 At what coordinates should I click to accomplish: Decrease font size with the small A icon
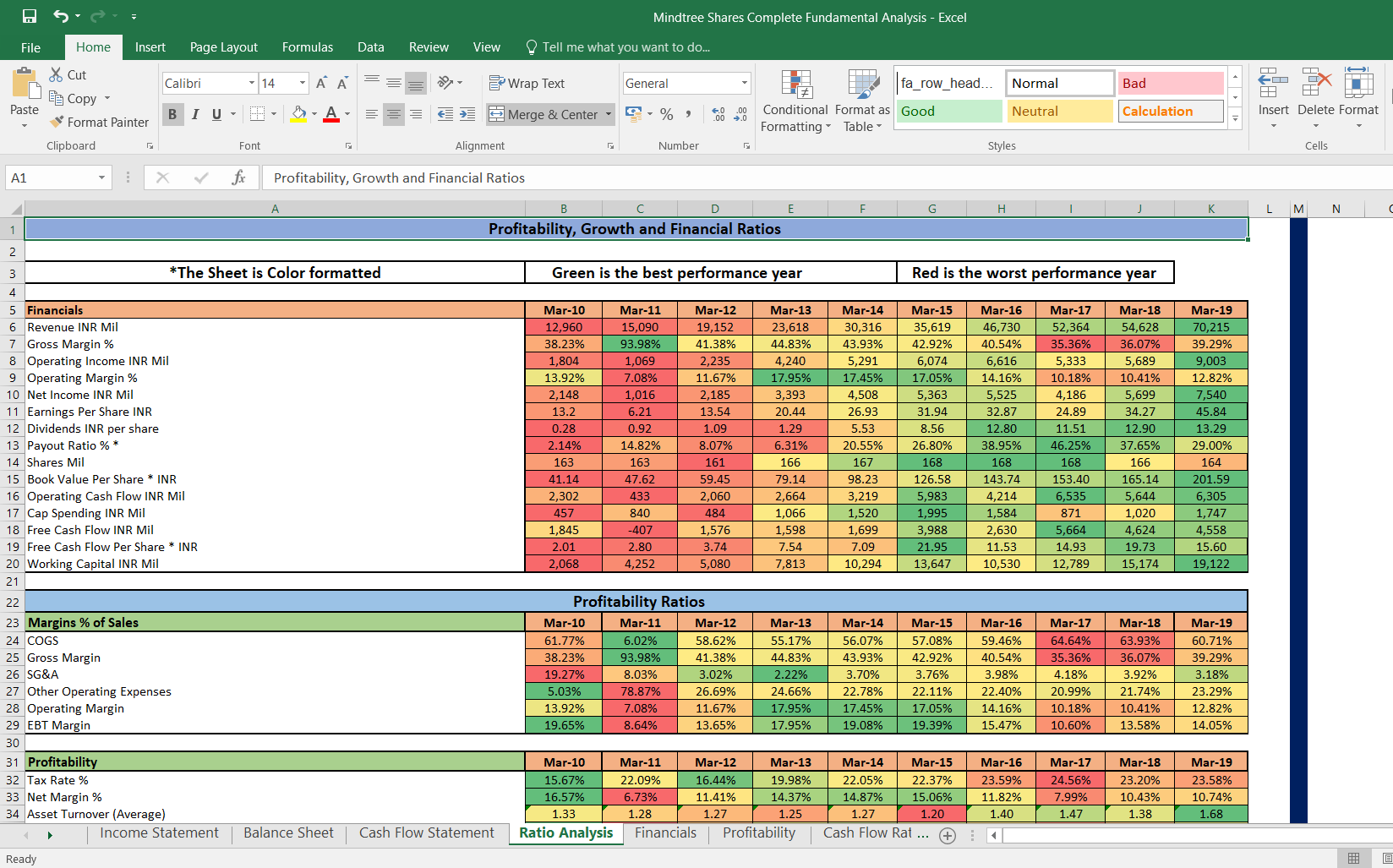point(342,83)
